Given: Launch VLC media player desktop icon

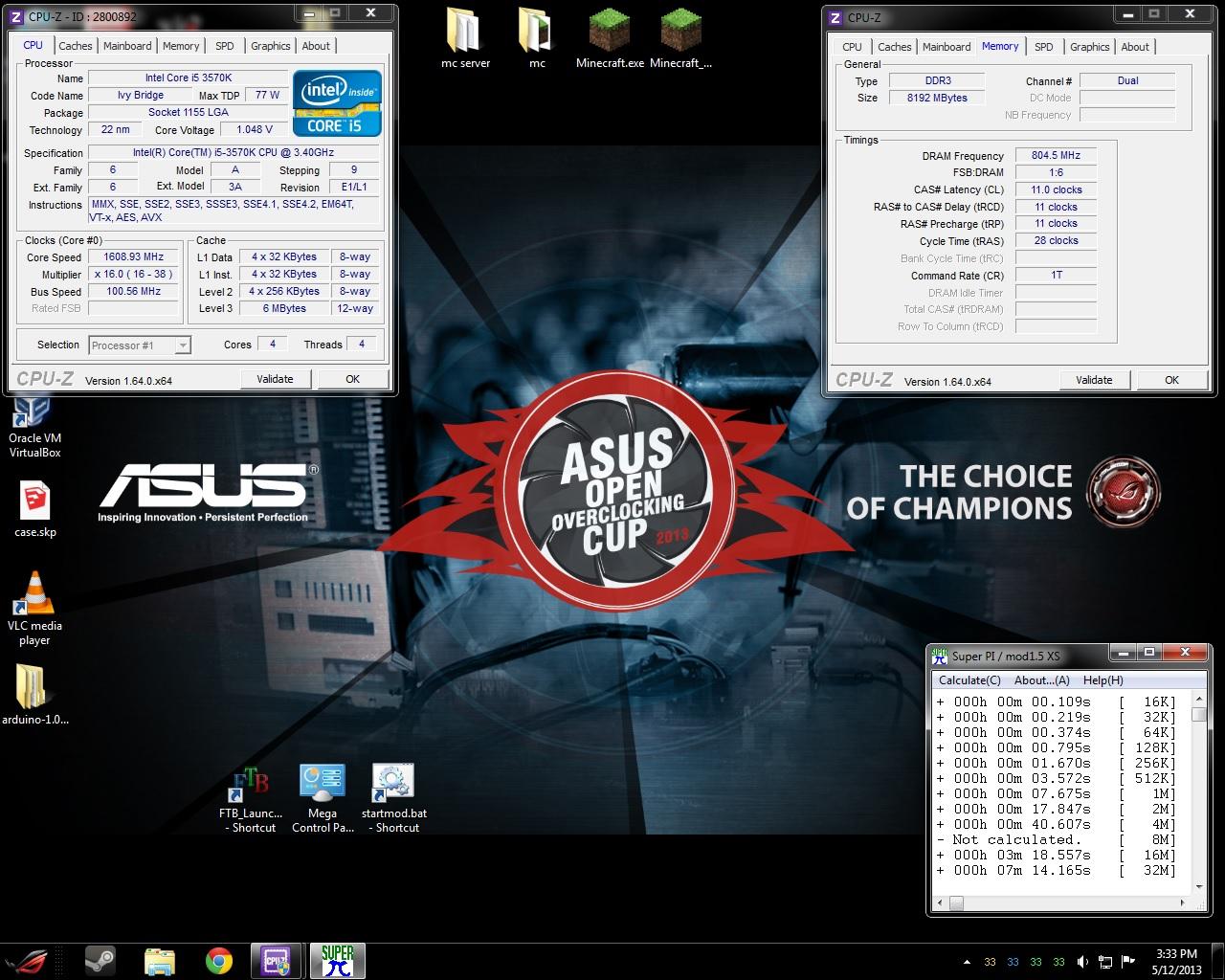Looking at the screenshot, I should click(x=34, y=608).
